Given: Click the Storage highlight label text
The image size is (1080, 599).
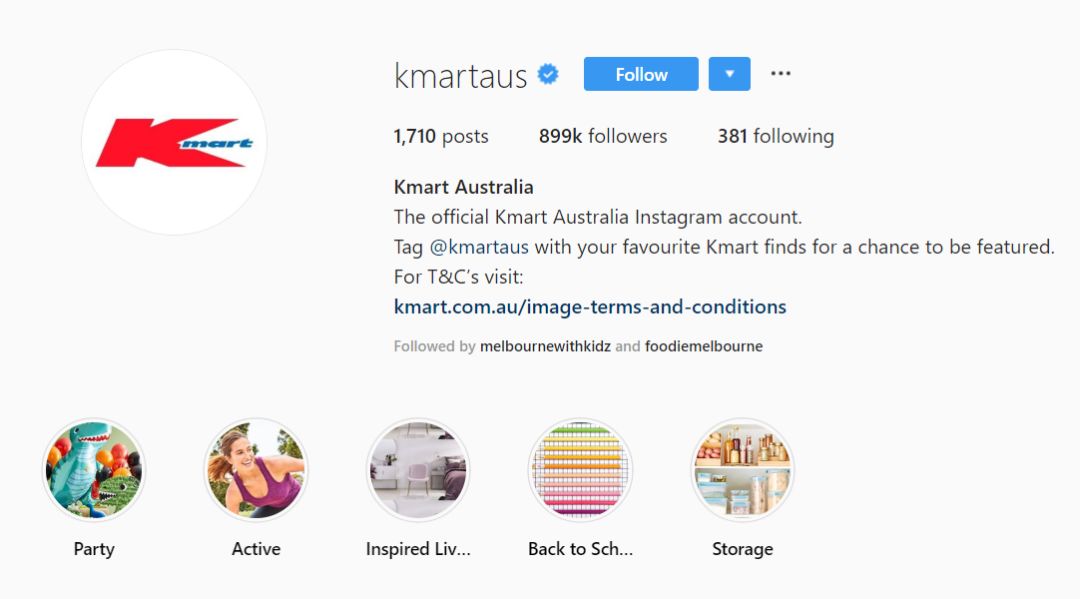Looking at the screenshot, I should 742,549.
